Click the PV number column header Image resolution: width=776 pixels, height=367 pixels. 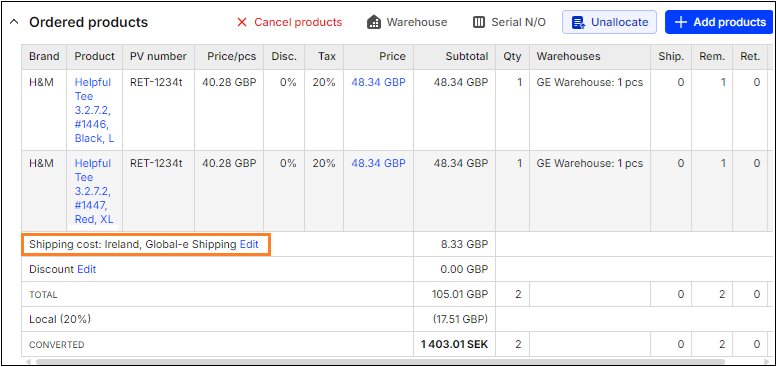[x=158, y=56]
